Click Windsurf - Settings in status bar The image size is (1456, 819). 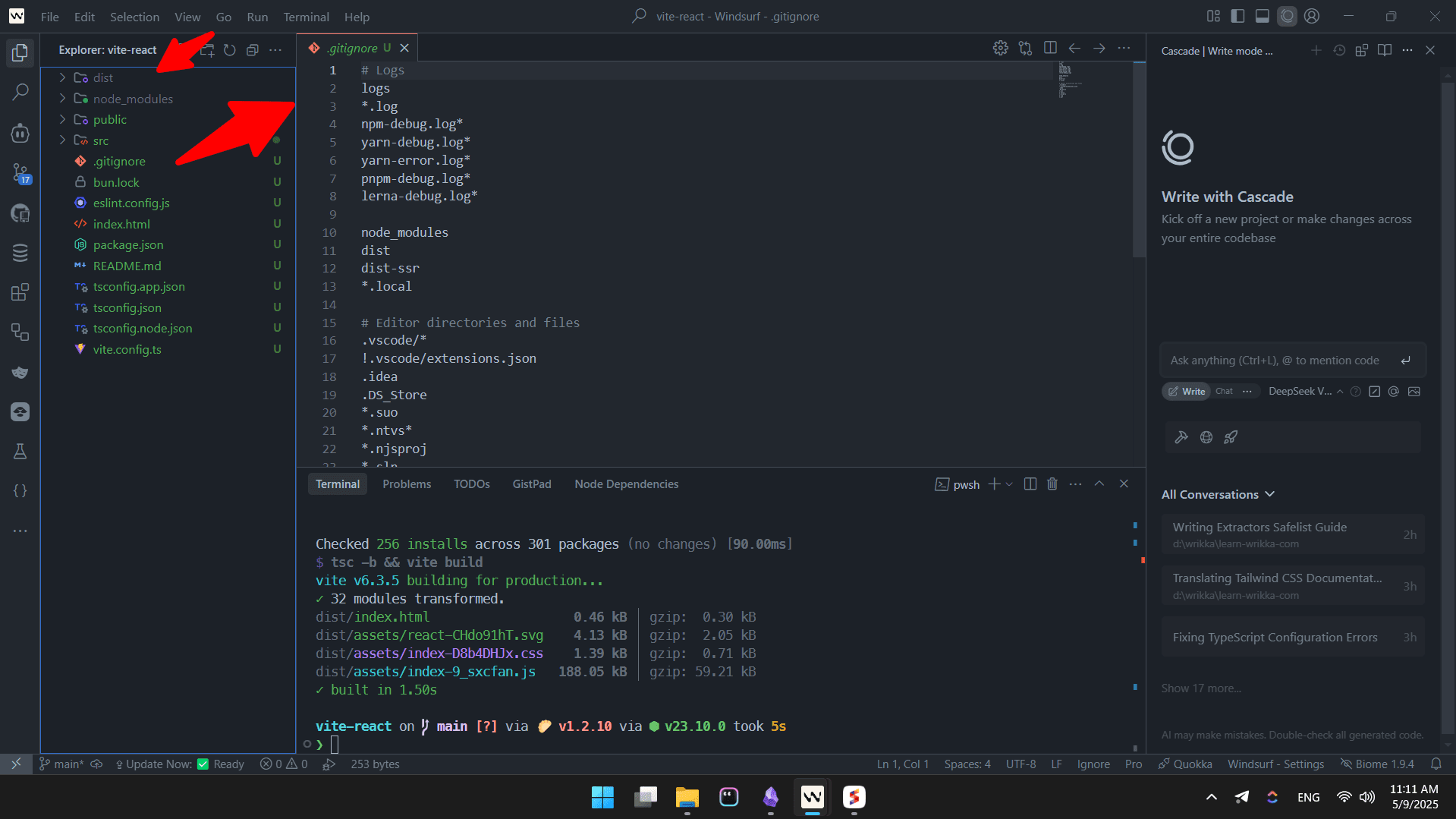click(1276, 764)
